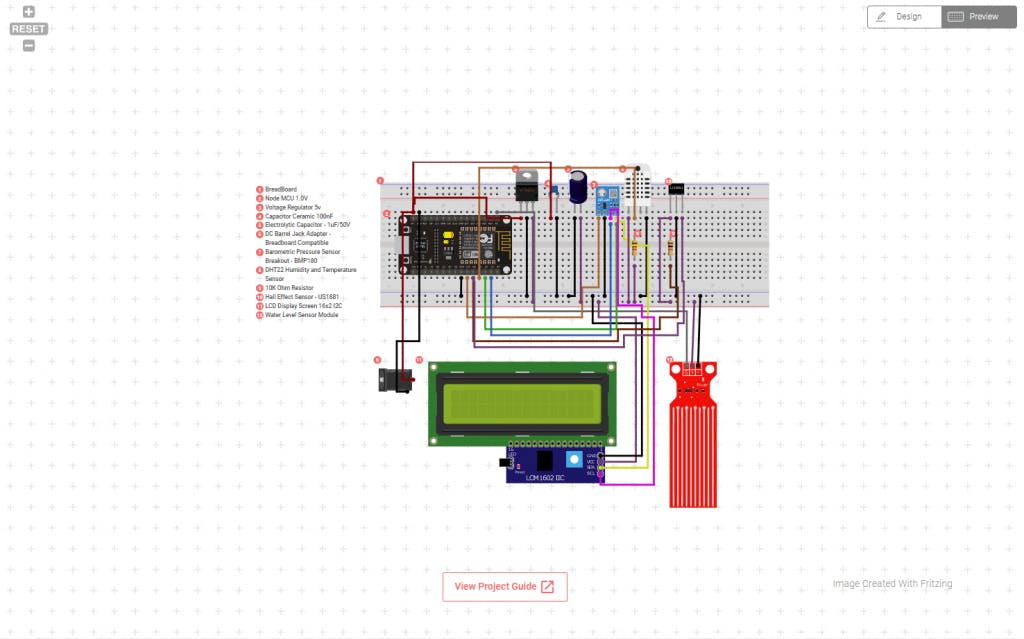Viewport: 1024px width, 639px height.
Task: Click the red marker next to LCD Display Screen 16x2 I2C
Action: tap(258, 306)
